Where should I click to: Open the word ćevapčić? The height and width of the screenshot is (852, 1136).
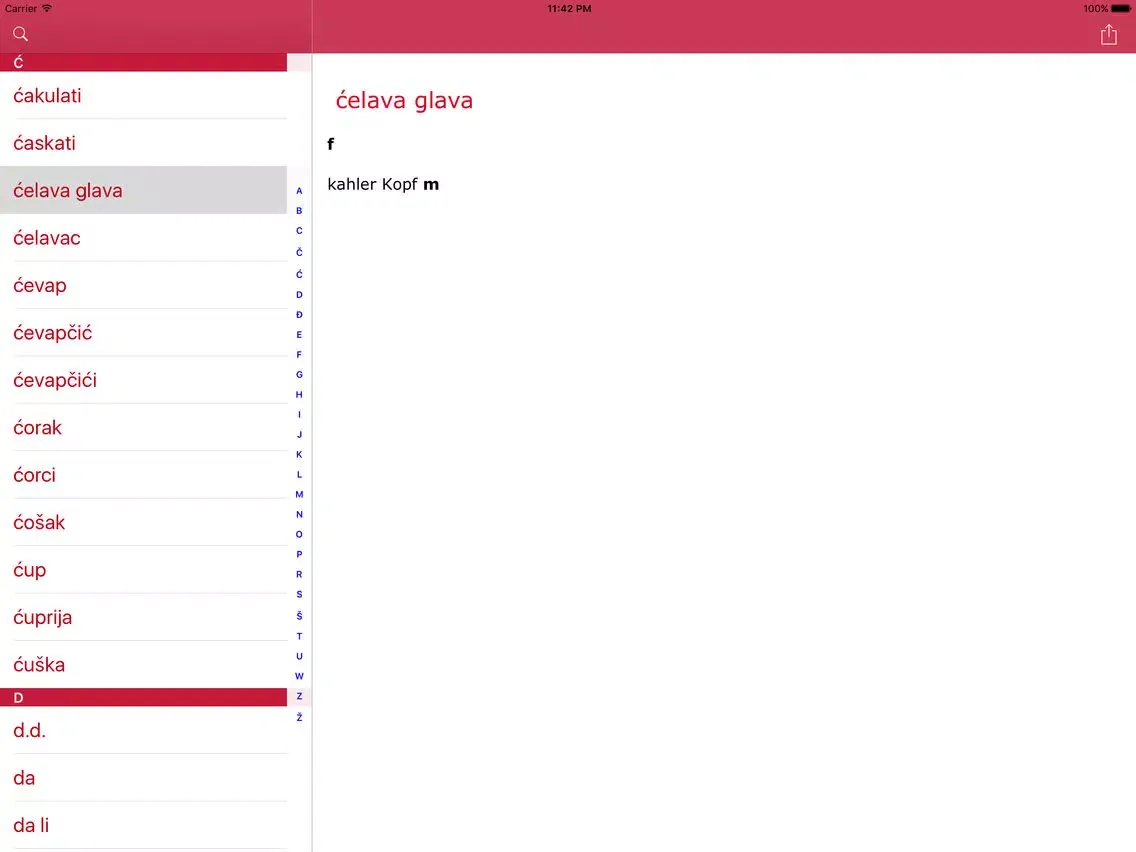pyautogui.click(x=143, y=333)
